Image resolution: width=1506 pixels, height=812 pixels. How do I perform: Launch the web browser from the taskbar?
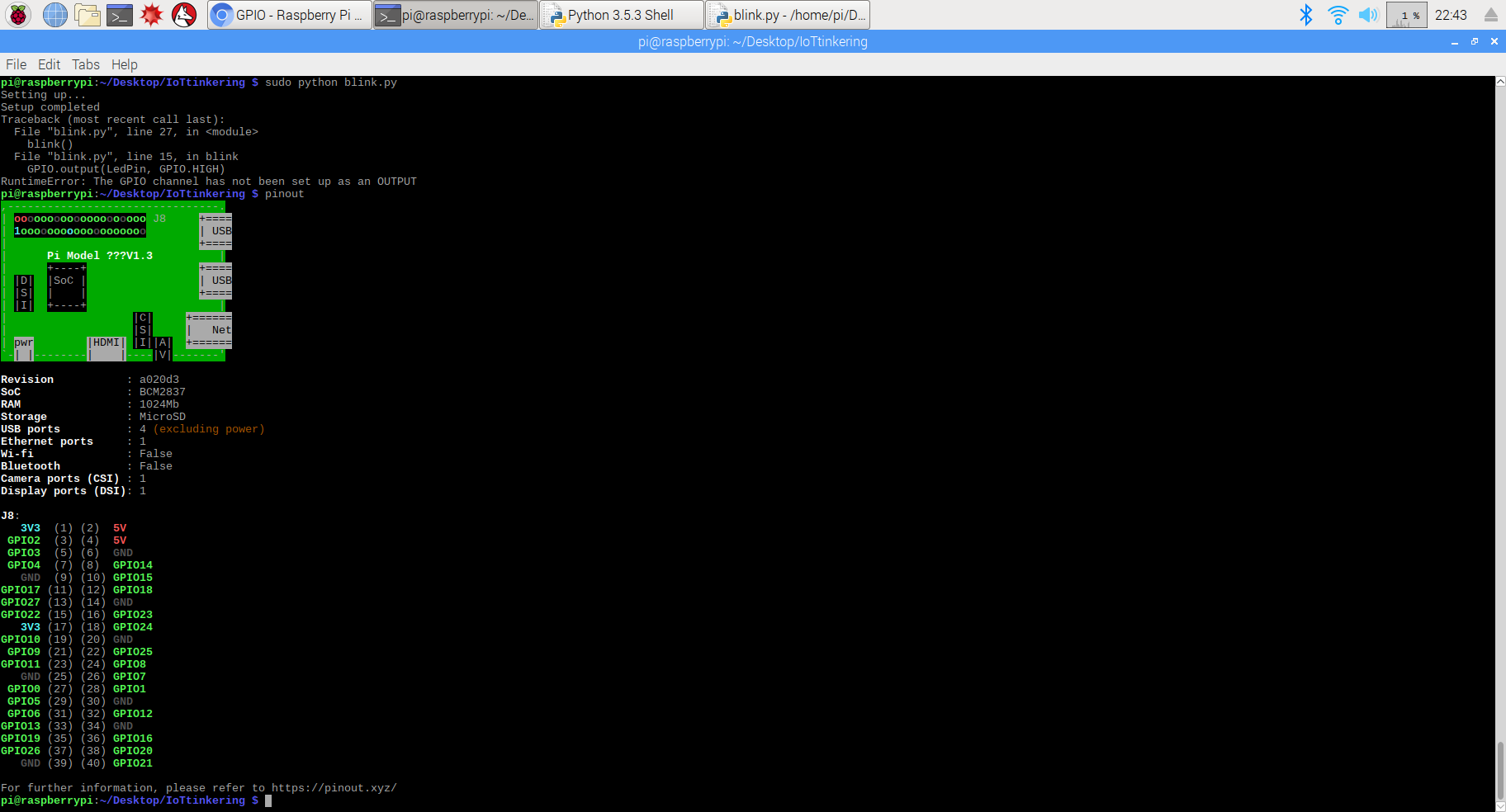[x=54, y=14]
